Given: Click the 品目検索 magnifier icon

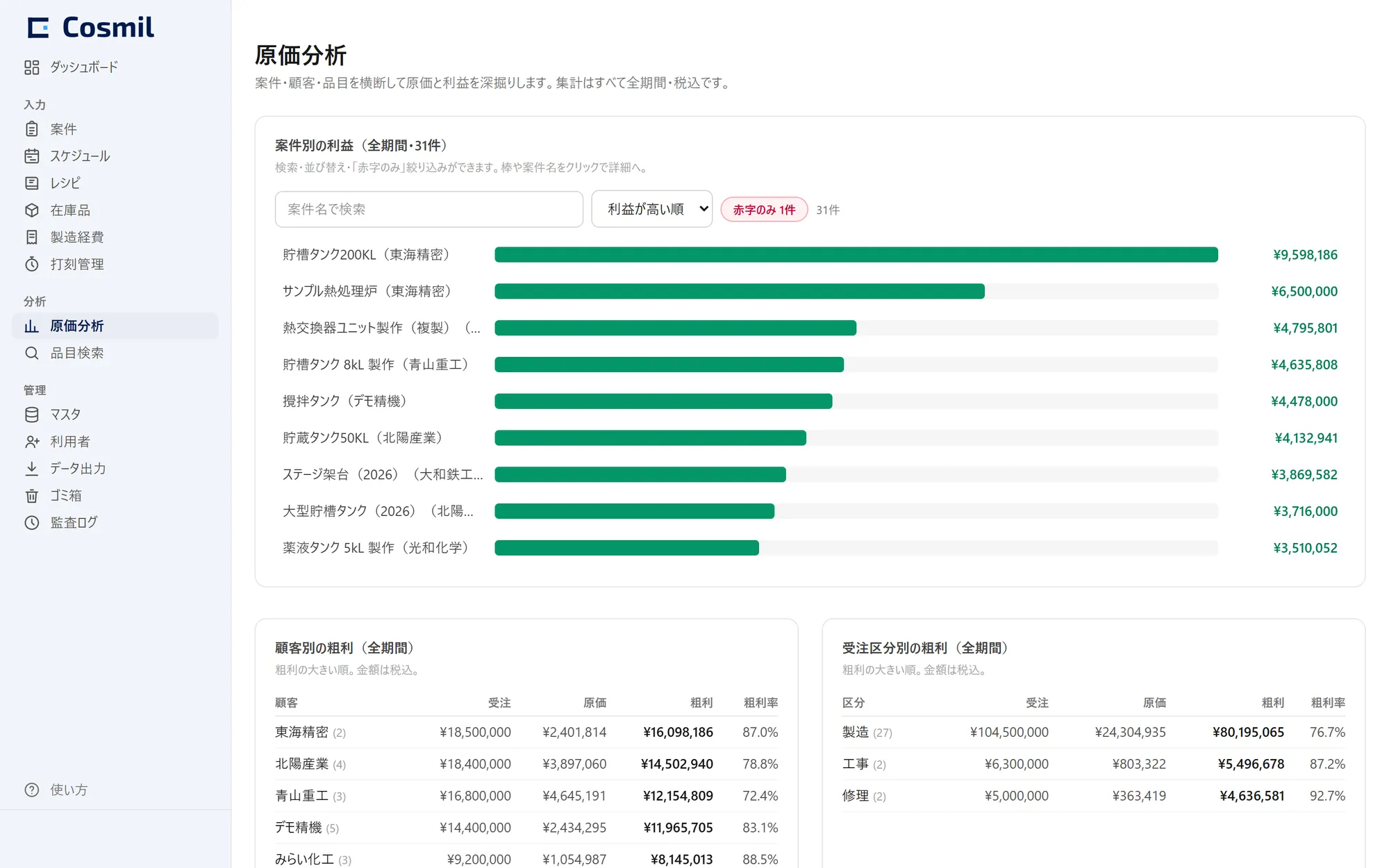Looking at the screenshot, I should [32, 353].
